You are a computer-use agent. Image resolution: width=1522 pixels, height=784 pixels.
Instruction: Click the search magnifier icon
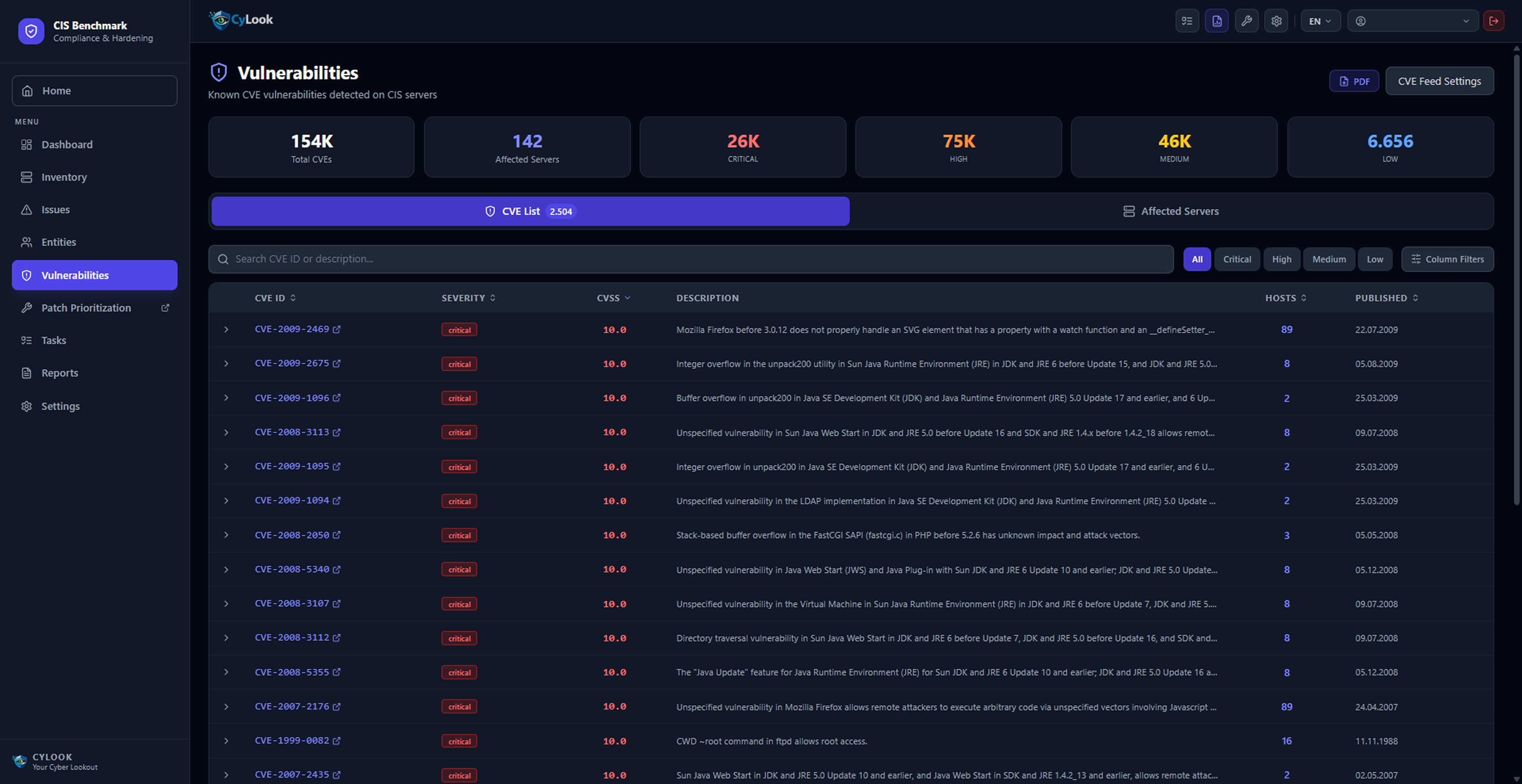(223, 259)
